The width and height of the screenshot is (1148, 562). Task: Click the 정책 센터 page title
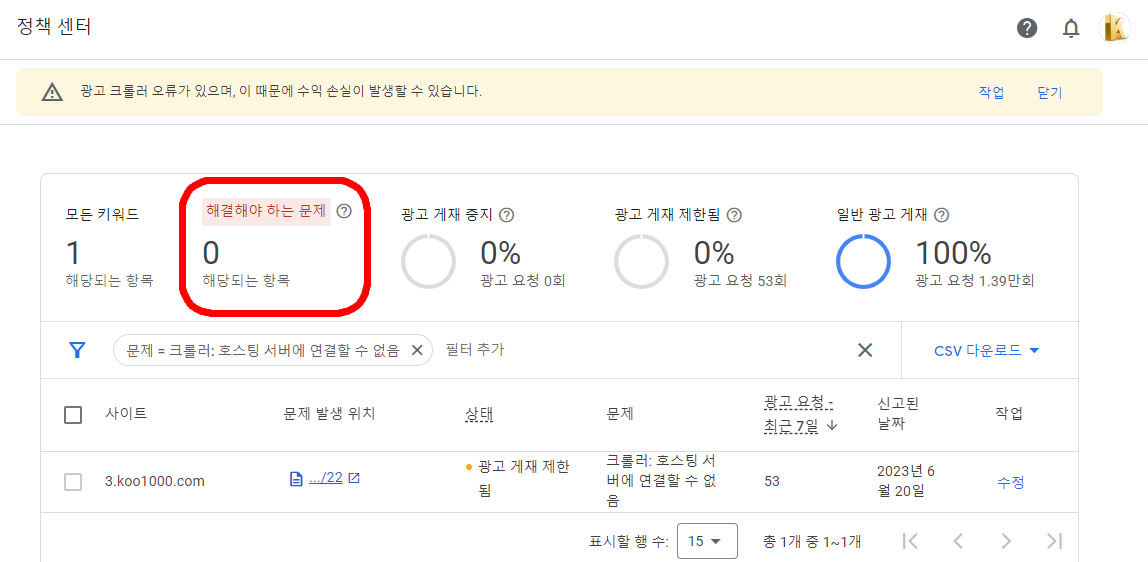tap(53, 28)
